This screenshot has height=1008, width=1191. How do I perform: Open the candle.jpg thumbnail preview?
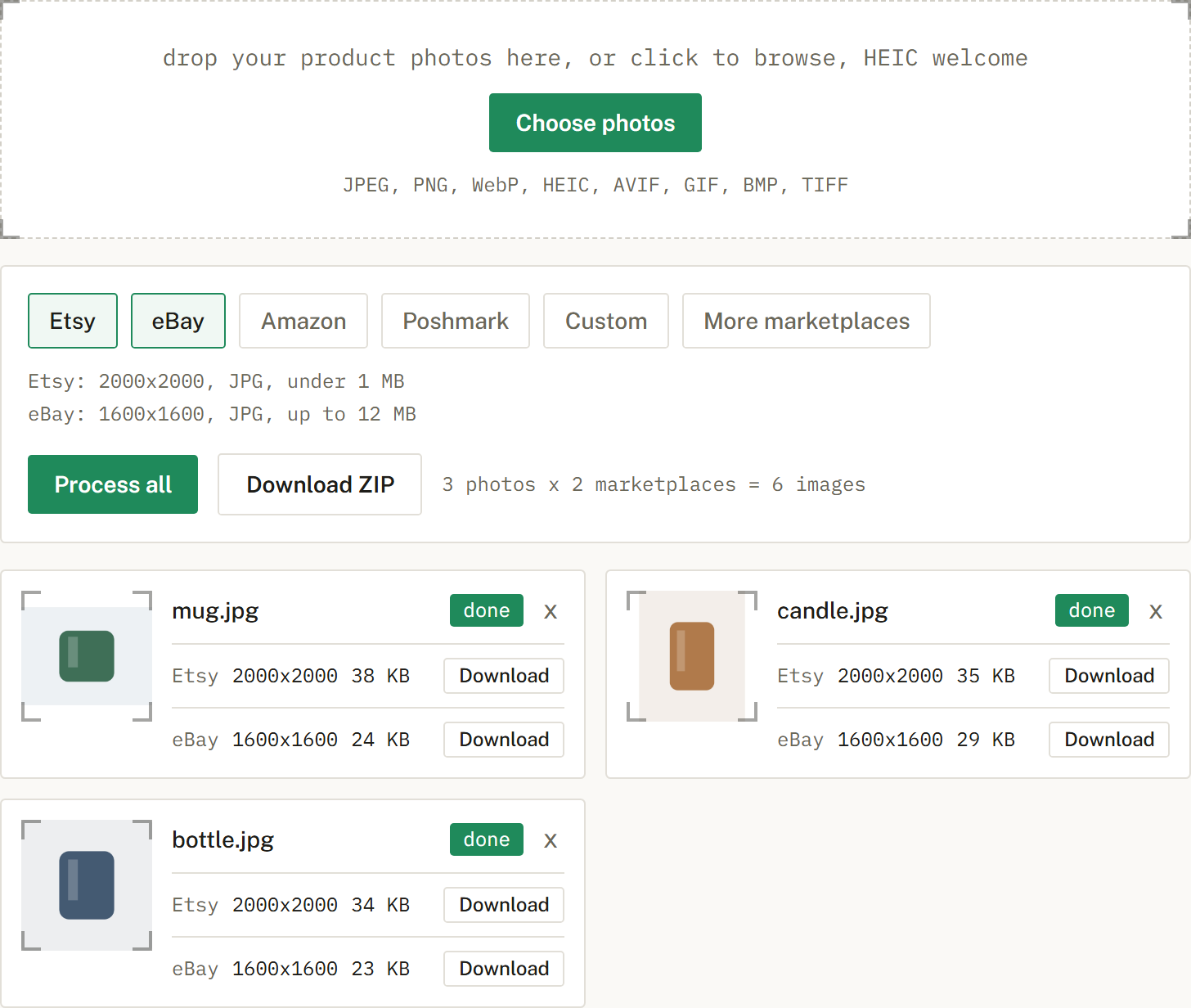[x=692, y=656]
